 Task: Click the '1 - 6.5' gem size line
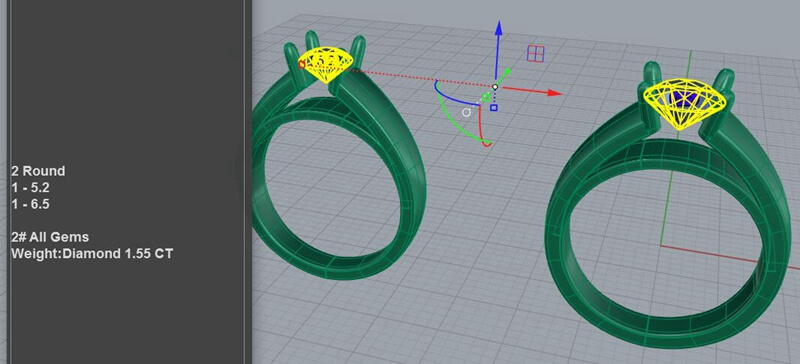coord(30,204)
